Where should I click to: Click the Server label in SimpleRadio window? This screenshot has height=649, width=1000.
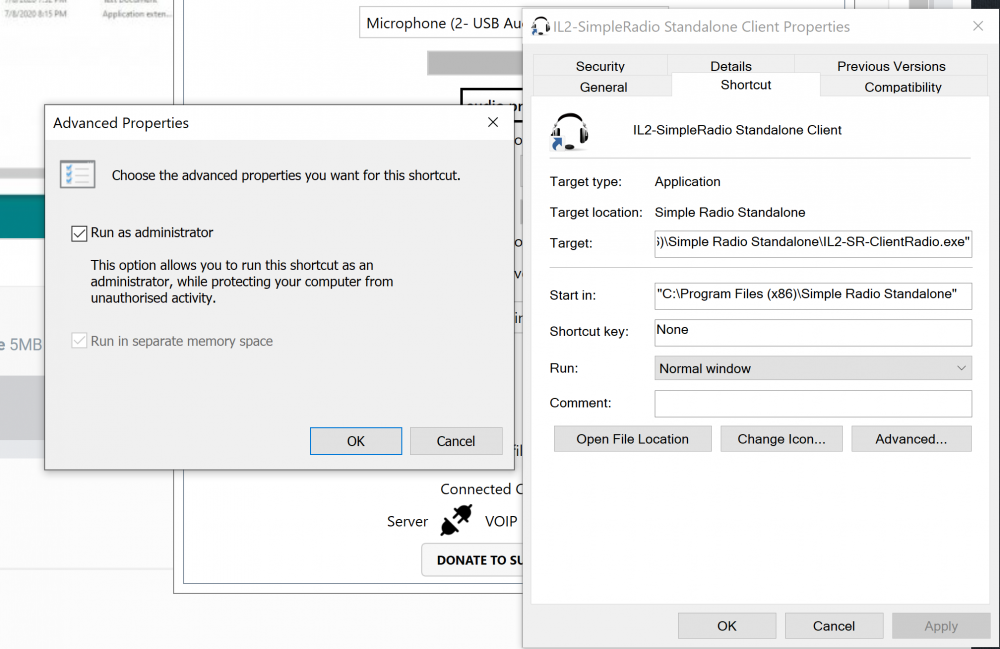(408, 521)
